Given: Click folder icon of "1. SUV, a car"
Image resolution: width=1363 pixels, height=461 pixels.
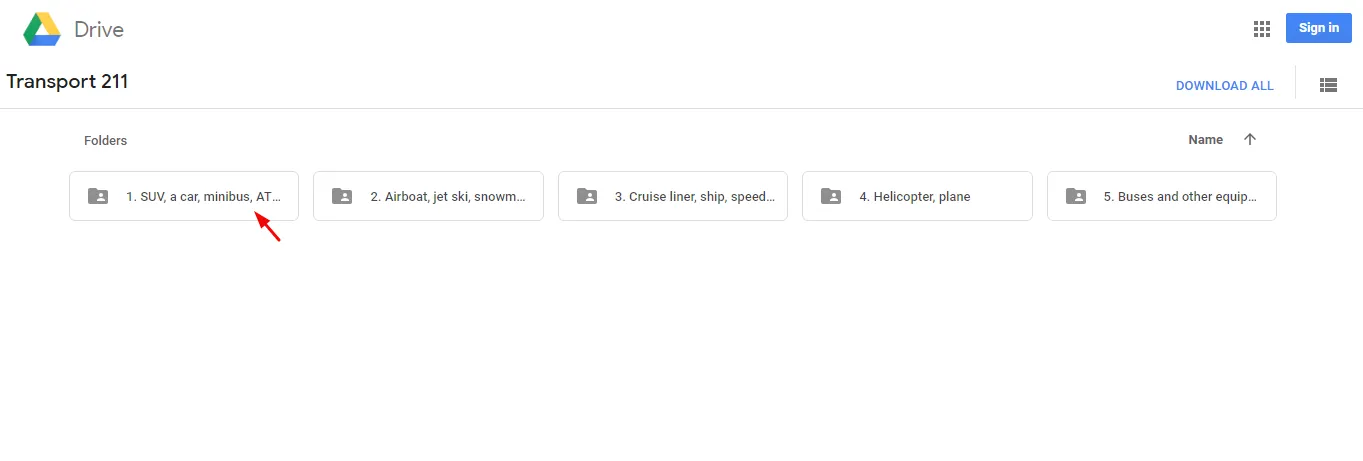Looking at the screenshot, I should click(97, 196).
